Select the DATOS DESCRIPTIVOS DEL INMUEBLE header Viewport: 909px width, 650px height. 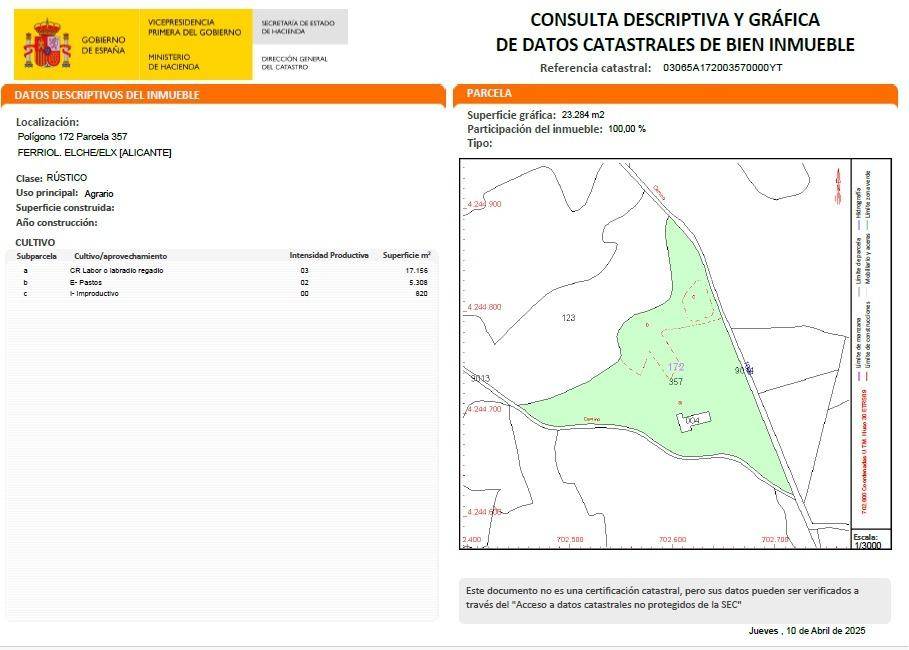tap(108, 95)
